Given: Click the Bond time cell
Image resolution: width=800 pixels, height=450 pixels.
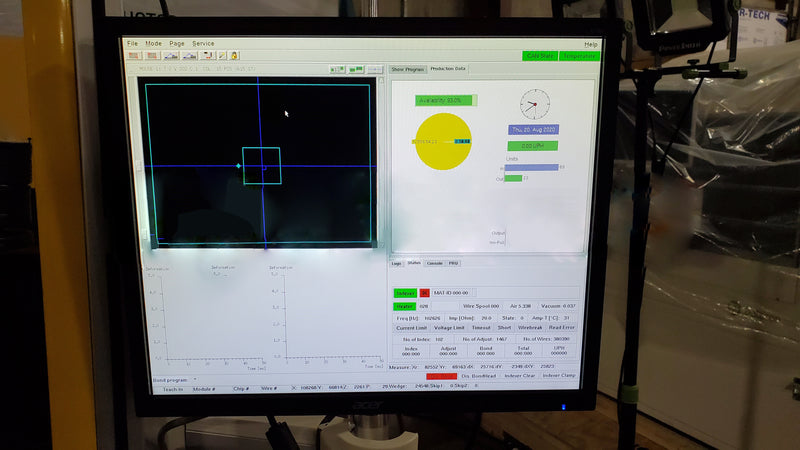Looking at the screenshot, I should coord(486,351).
